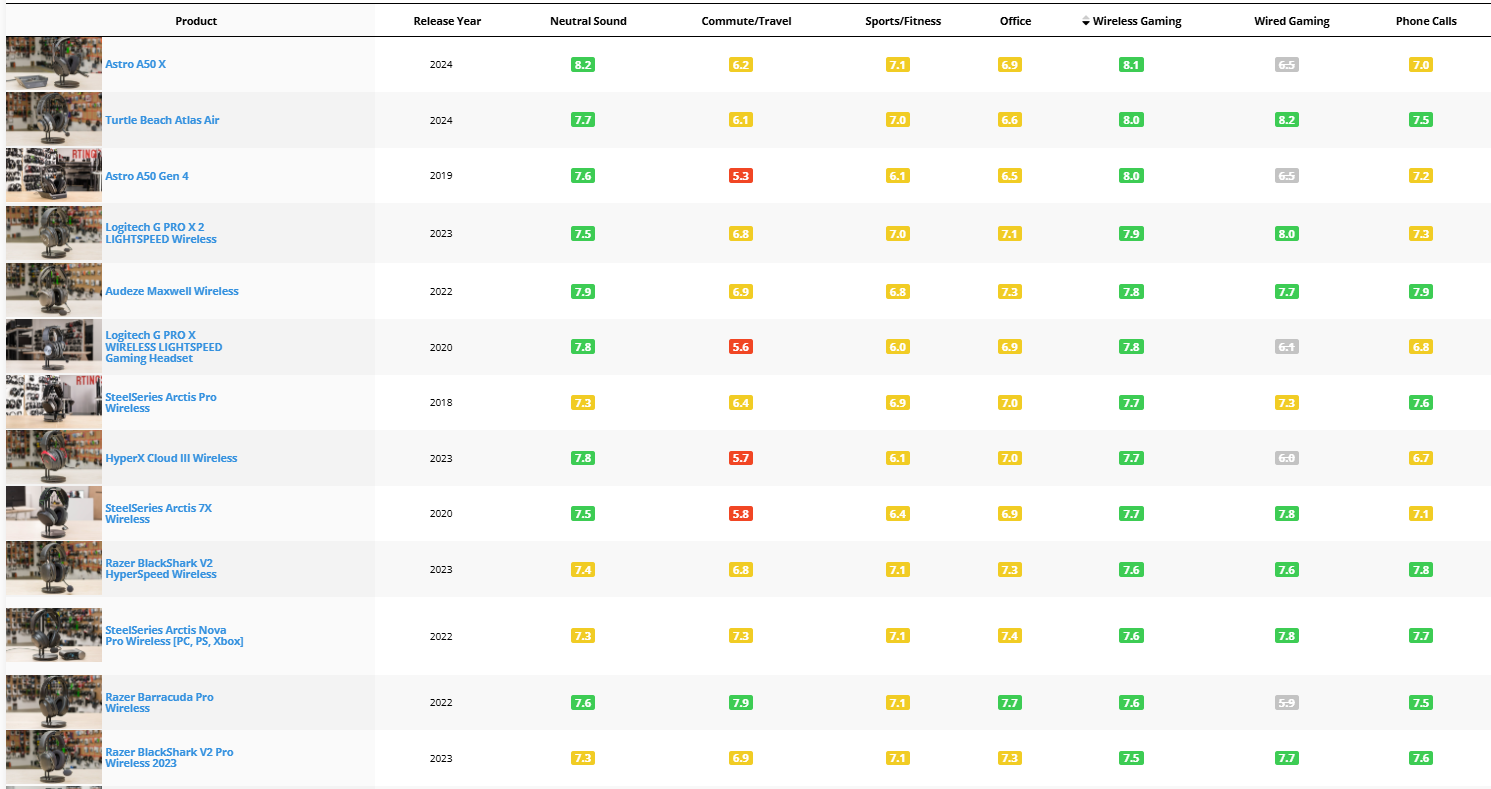Click the sort arrow beside Wireless Gaming

point(1086,22)
